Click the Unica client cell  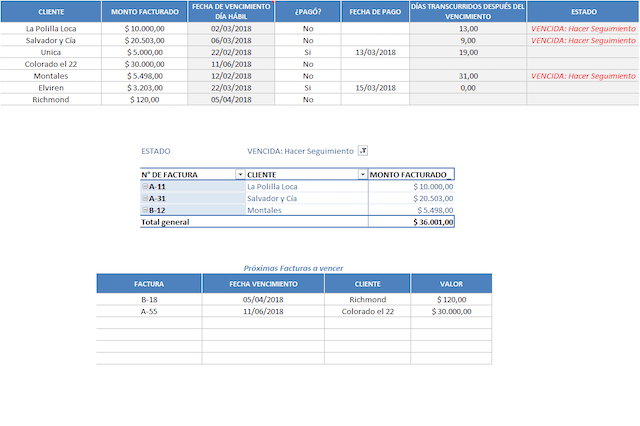click(x=51, y=52)
